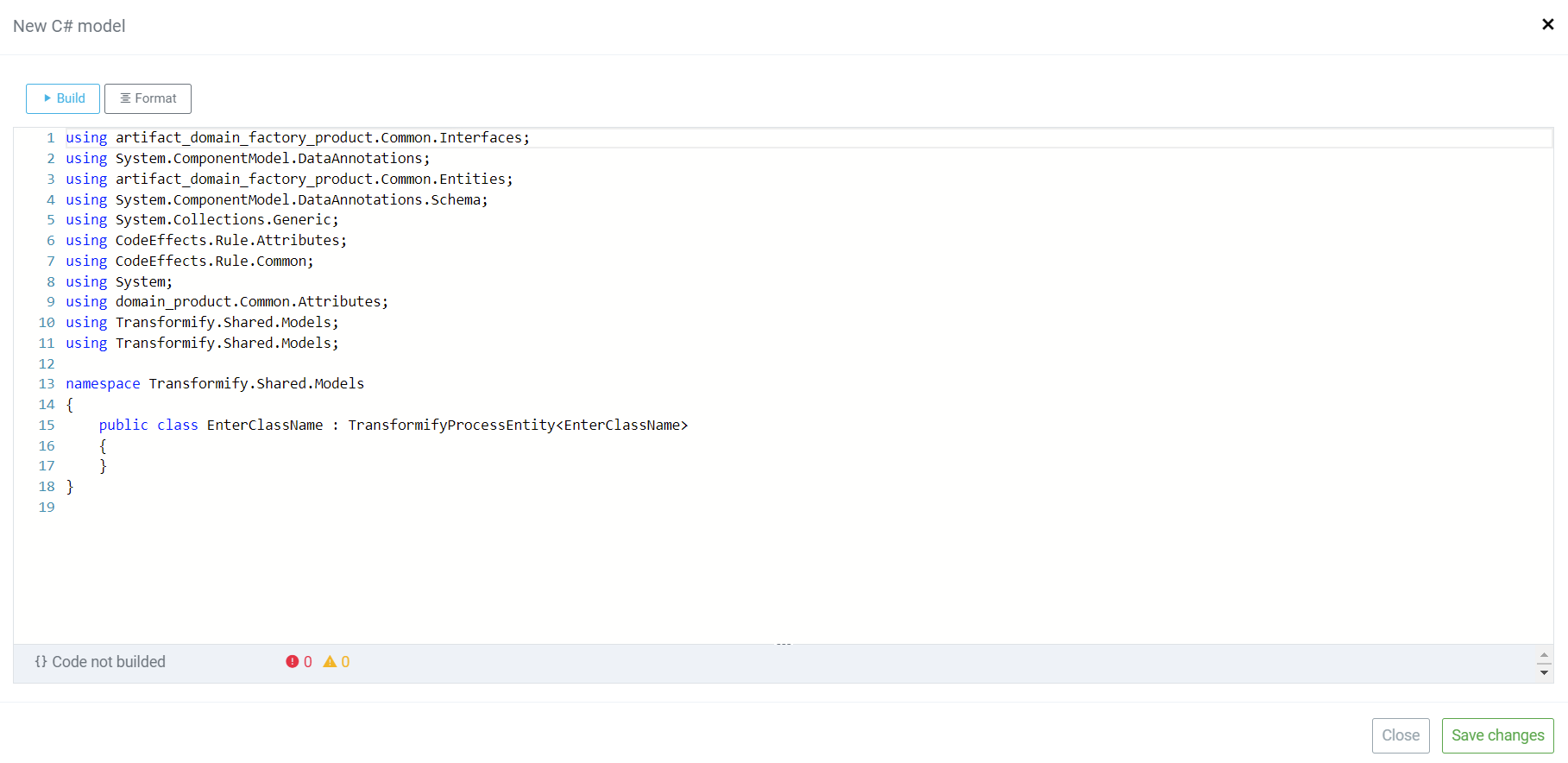Click line number 11 in gutter
This screenshot has width=1568, height=763.
(47, 344)
